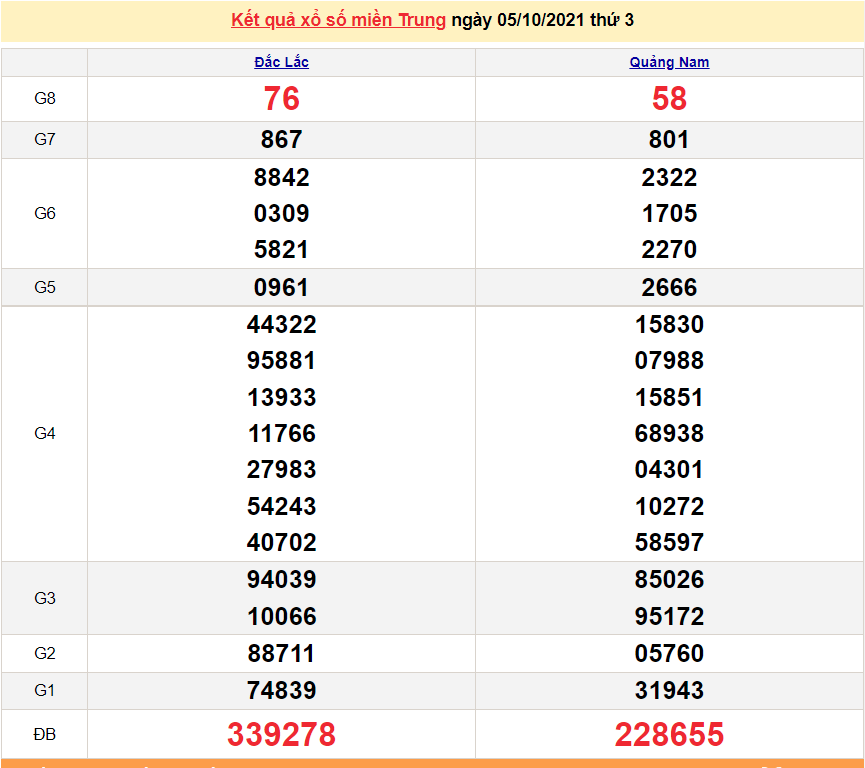Select the ĐB row label
The image size is (865, 768).
click(x=44, y=733)
